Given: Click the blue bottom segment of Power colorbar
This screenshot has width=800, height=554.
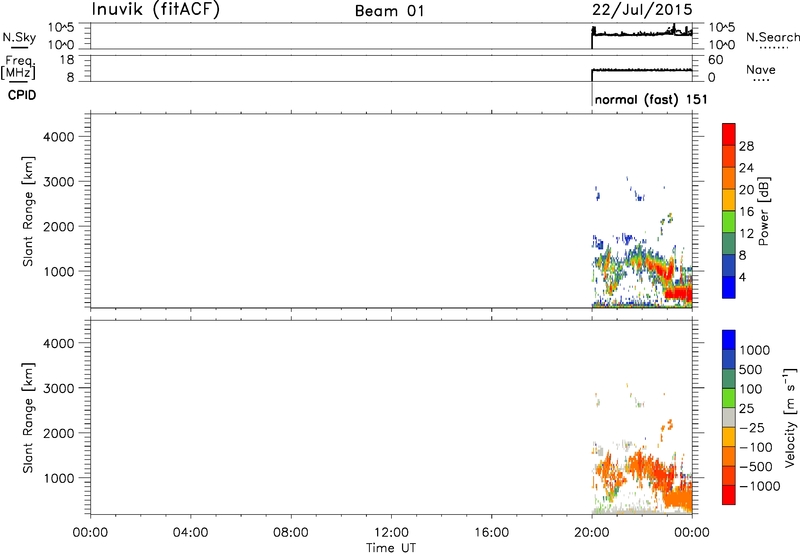Looking at the screenshot, I should click(729, 287).
